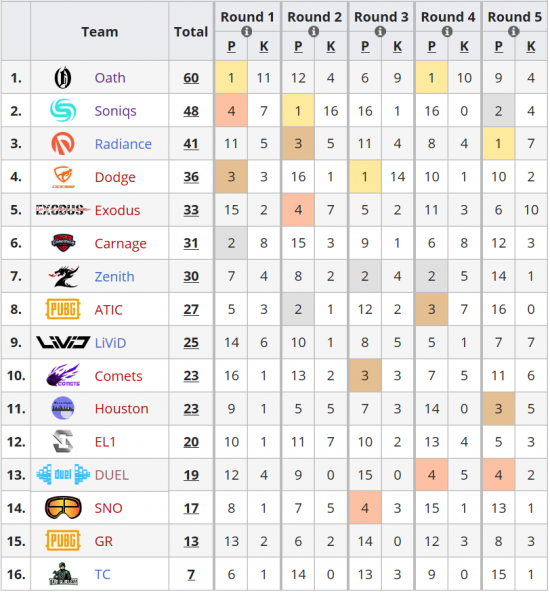Viewport: 550px width, 592px height.
Task: Click the Round 4 K column header
Action: pyautogui.click(x=464, y=46)
